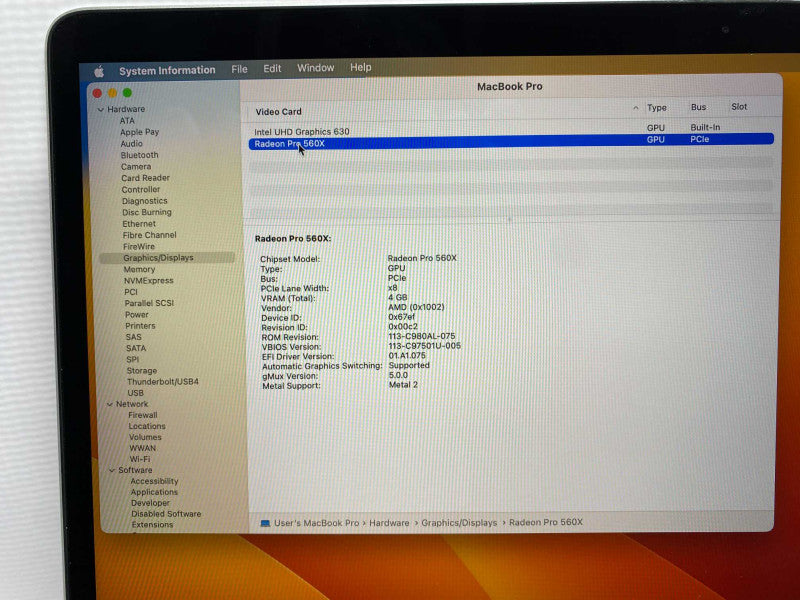Select SPI in sidebar
This screenshot has width=800, height=600.
click(x=132, y=360)
